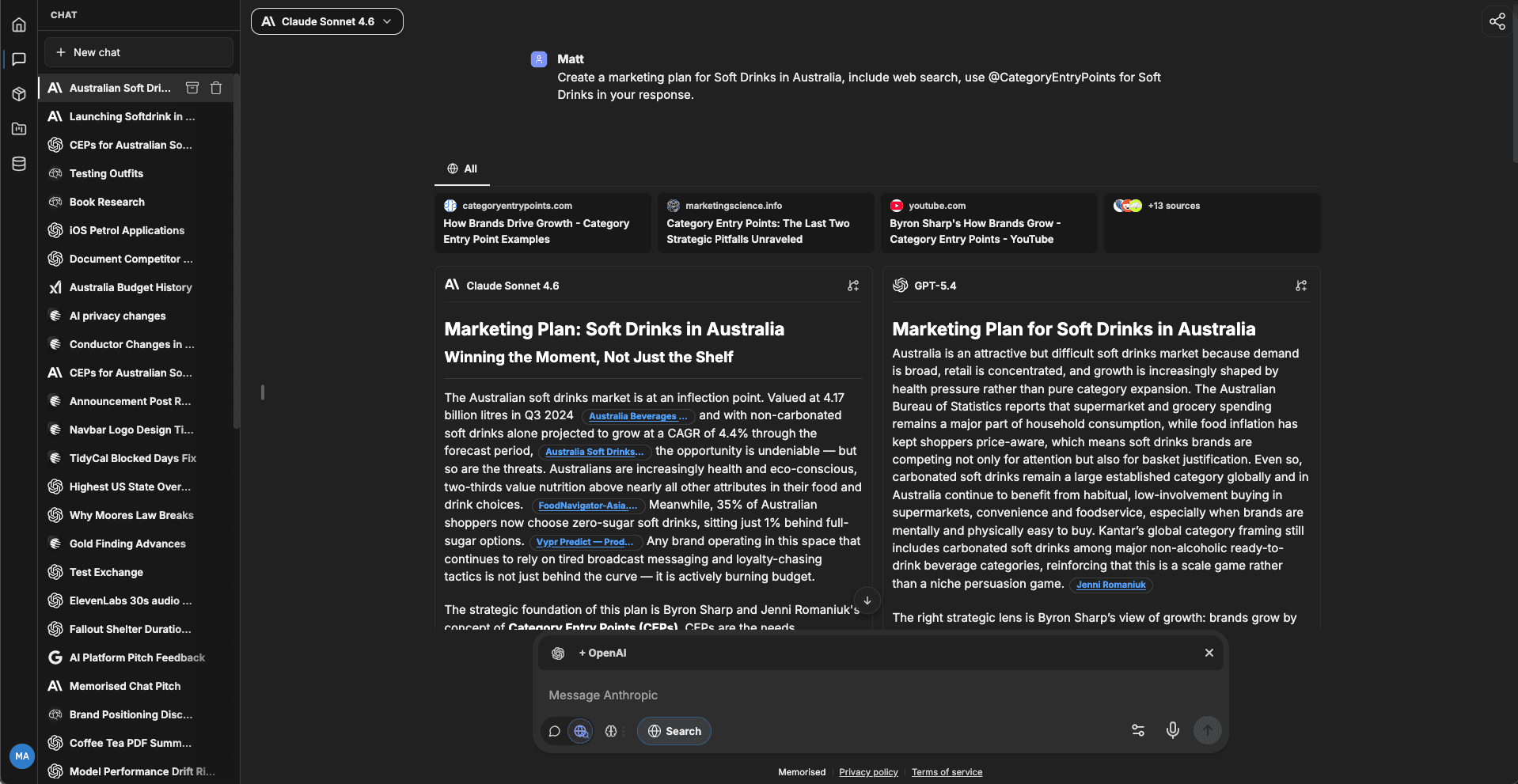Click the Message Anthropic input field

(x=879, y=695)
